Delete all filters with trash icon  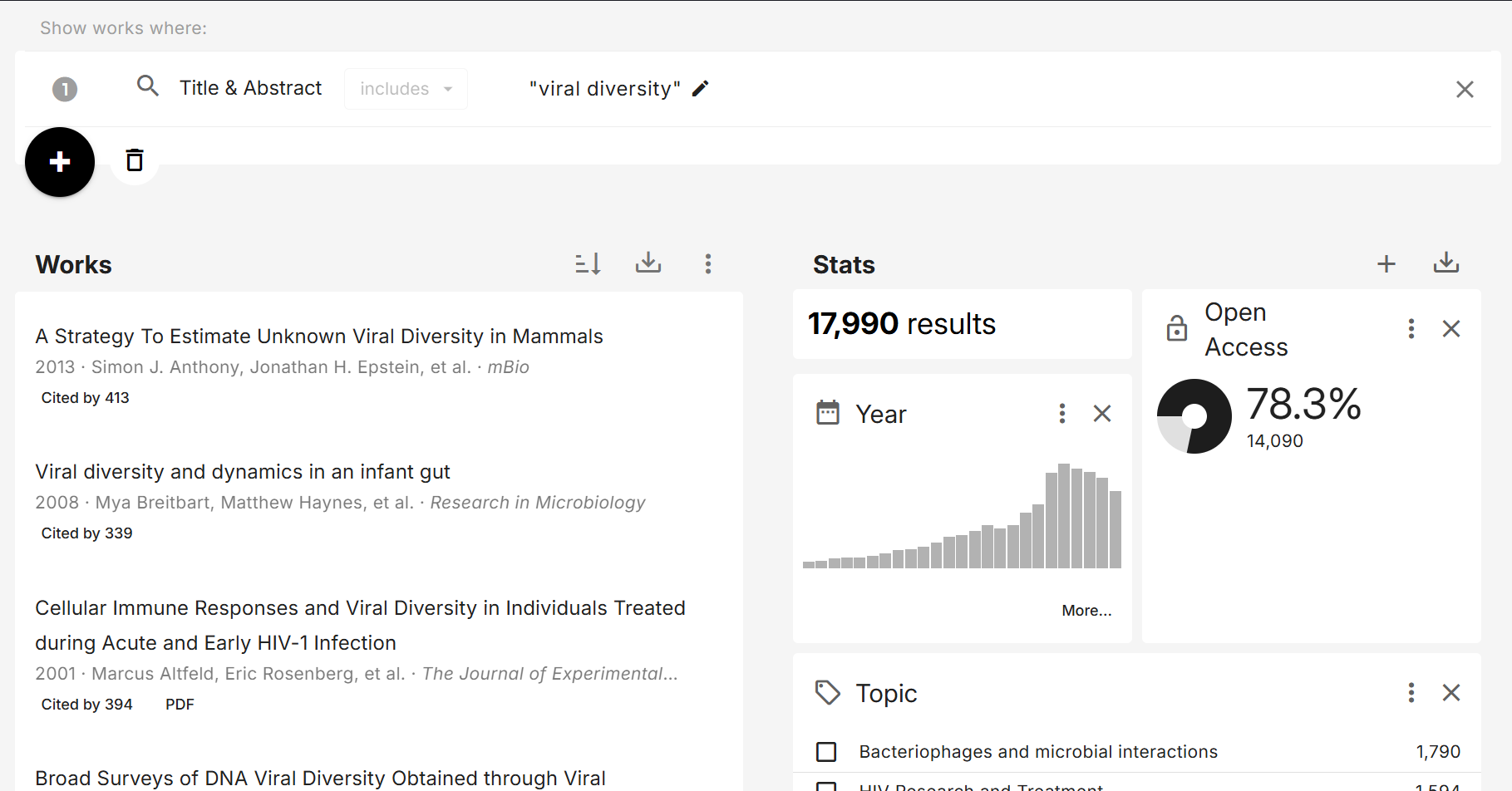coord(135,160)
